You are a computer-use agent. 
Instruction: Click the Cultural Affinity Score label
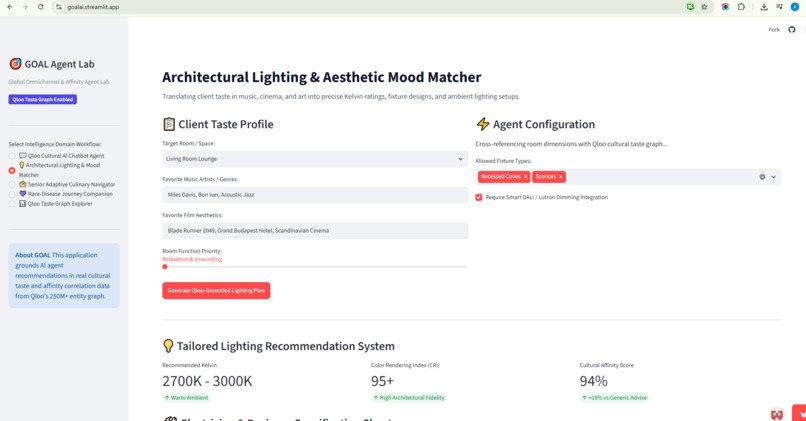point(607,365)
